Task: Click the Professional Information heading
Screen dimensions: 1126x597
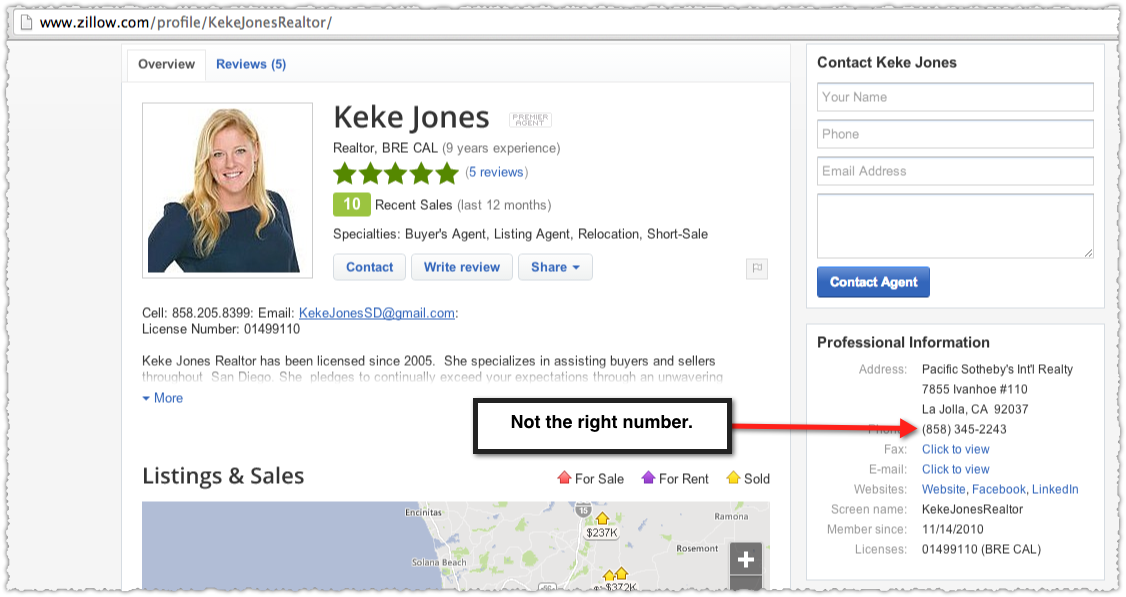Action: click(903, 343)
